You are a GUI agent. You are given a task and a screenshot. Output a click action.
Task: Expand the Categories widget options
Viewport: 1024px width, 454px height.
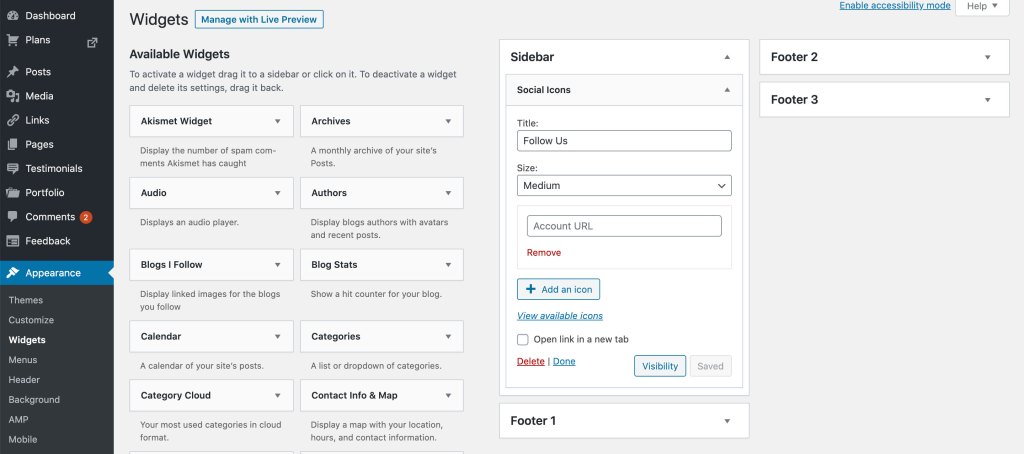pyautogui.click(x=448, y=336)
